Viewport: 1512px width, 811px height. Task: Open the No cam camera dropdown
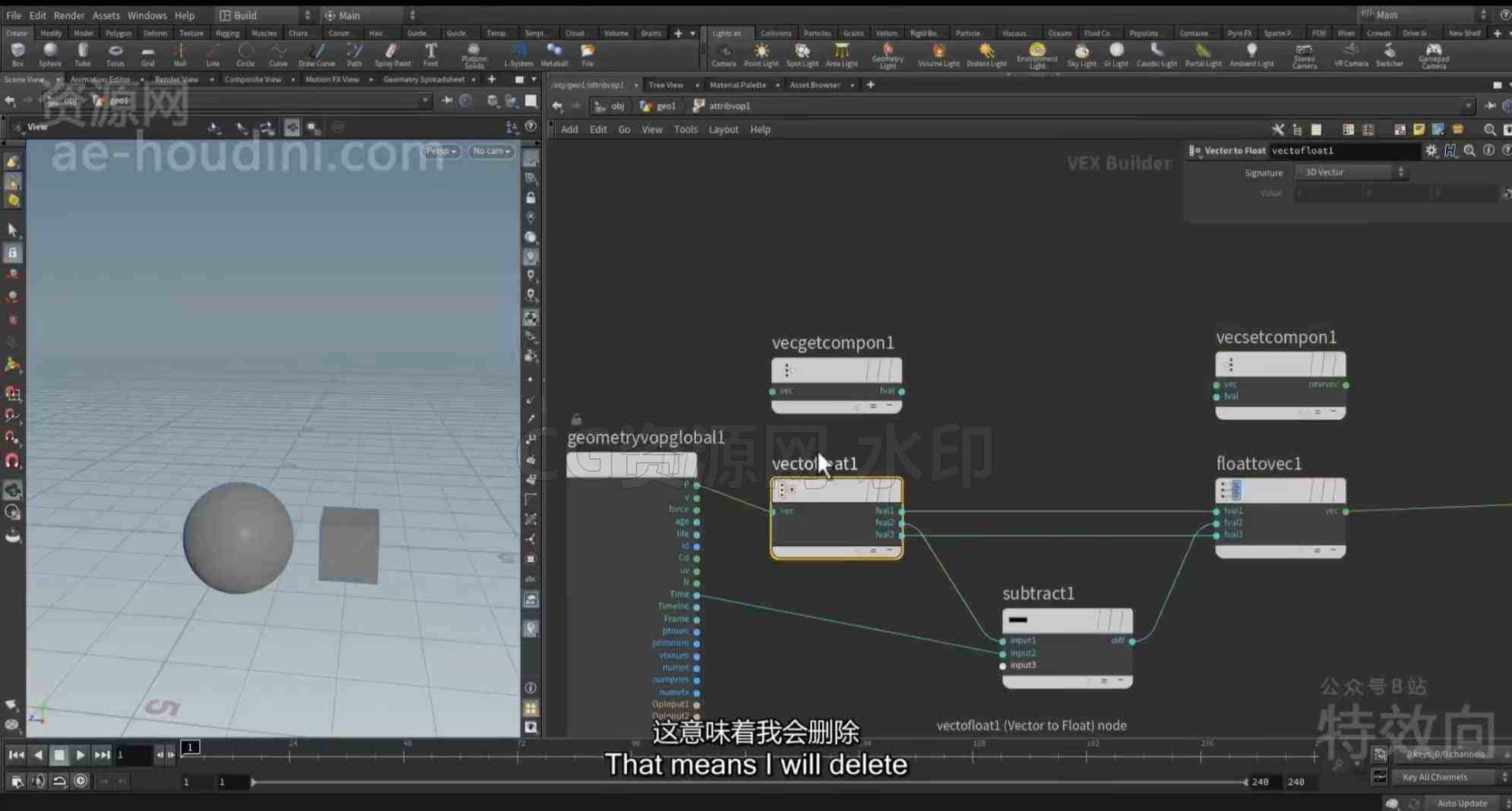tap(491, 151)
